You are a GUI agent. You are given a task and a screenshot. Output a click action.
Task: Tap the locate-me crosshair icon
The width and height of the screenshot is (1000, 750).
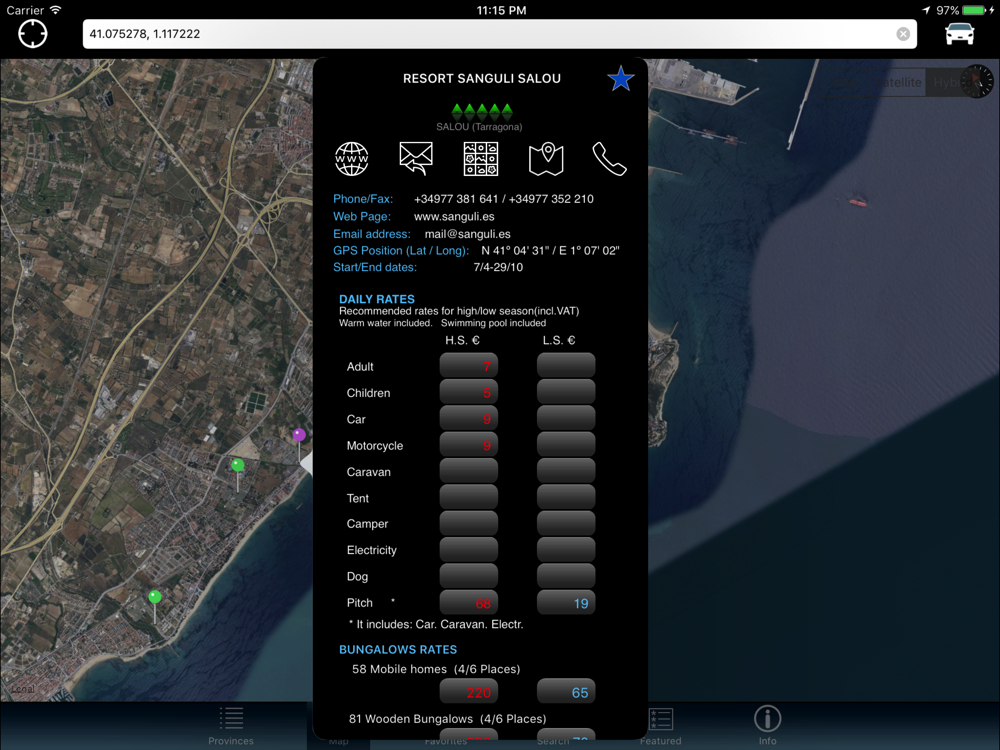point(33,34)
